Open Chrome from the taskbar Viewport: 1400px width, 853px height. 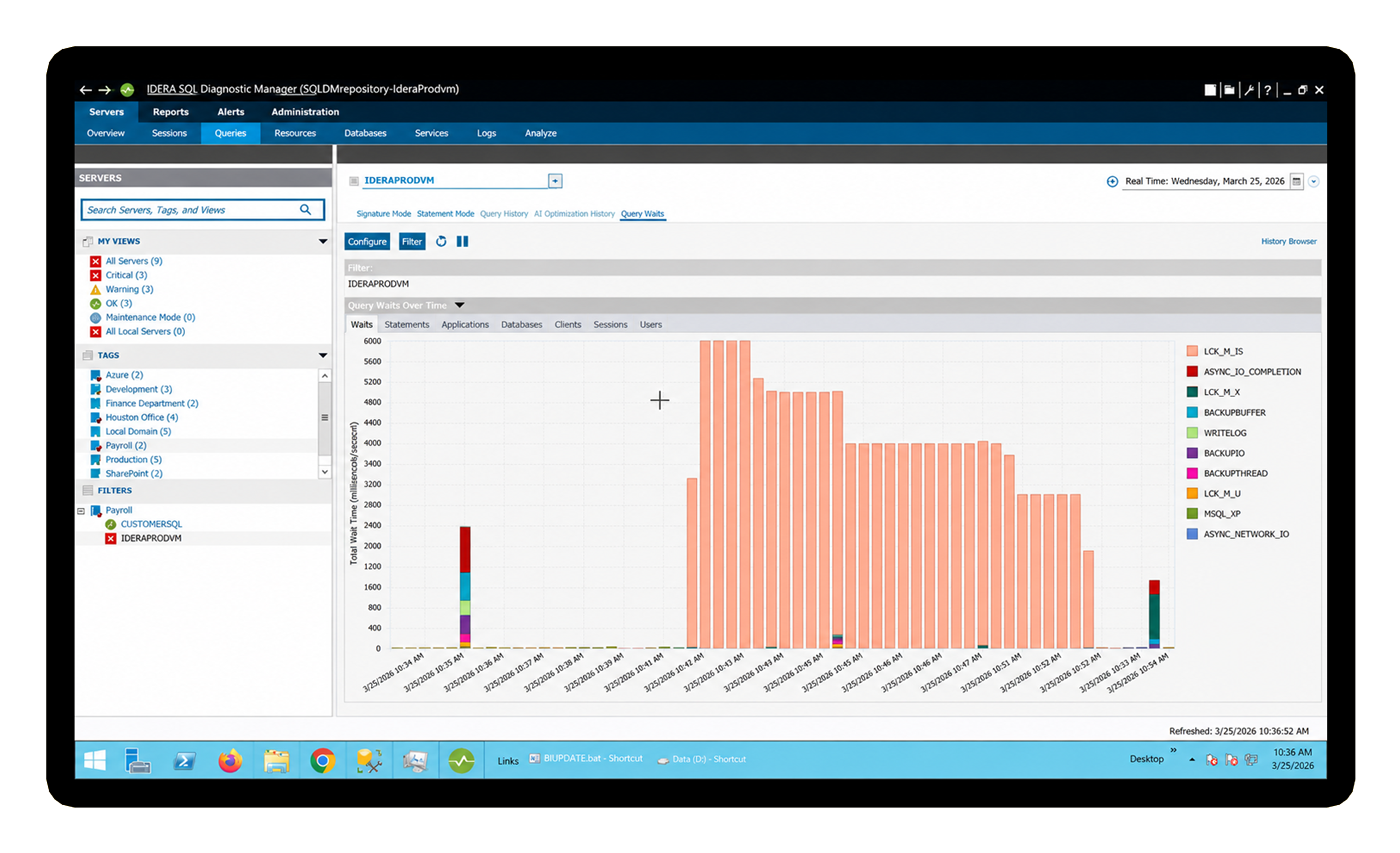322,761
